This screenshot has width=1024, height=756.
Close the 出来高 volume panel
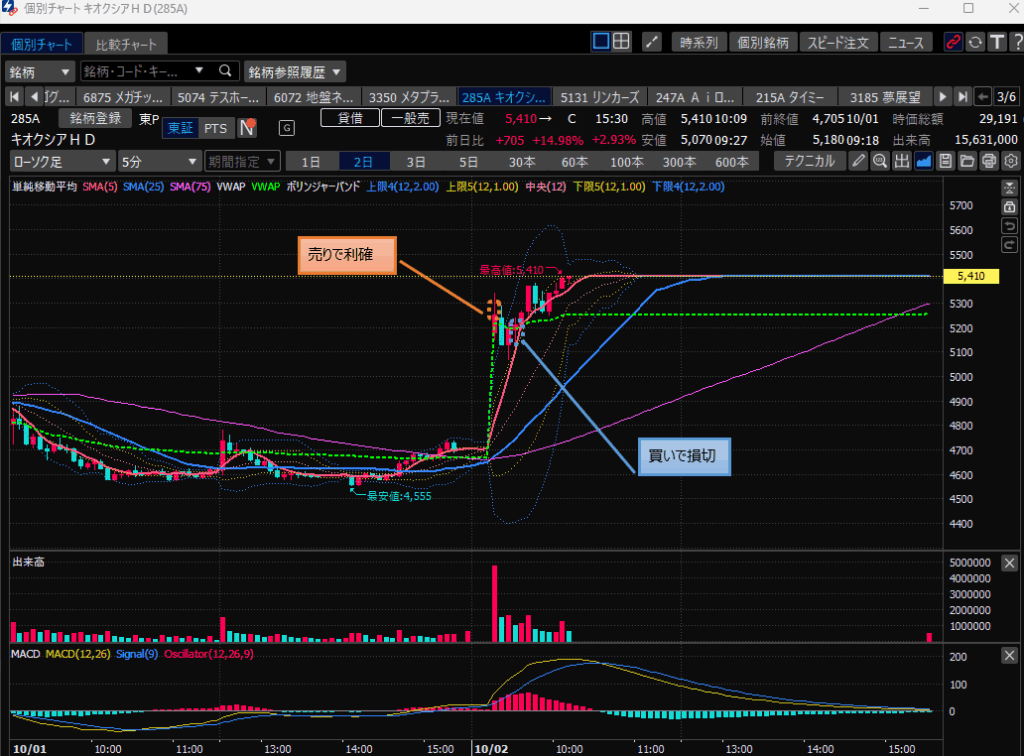pos(1009,563)
